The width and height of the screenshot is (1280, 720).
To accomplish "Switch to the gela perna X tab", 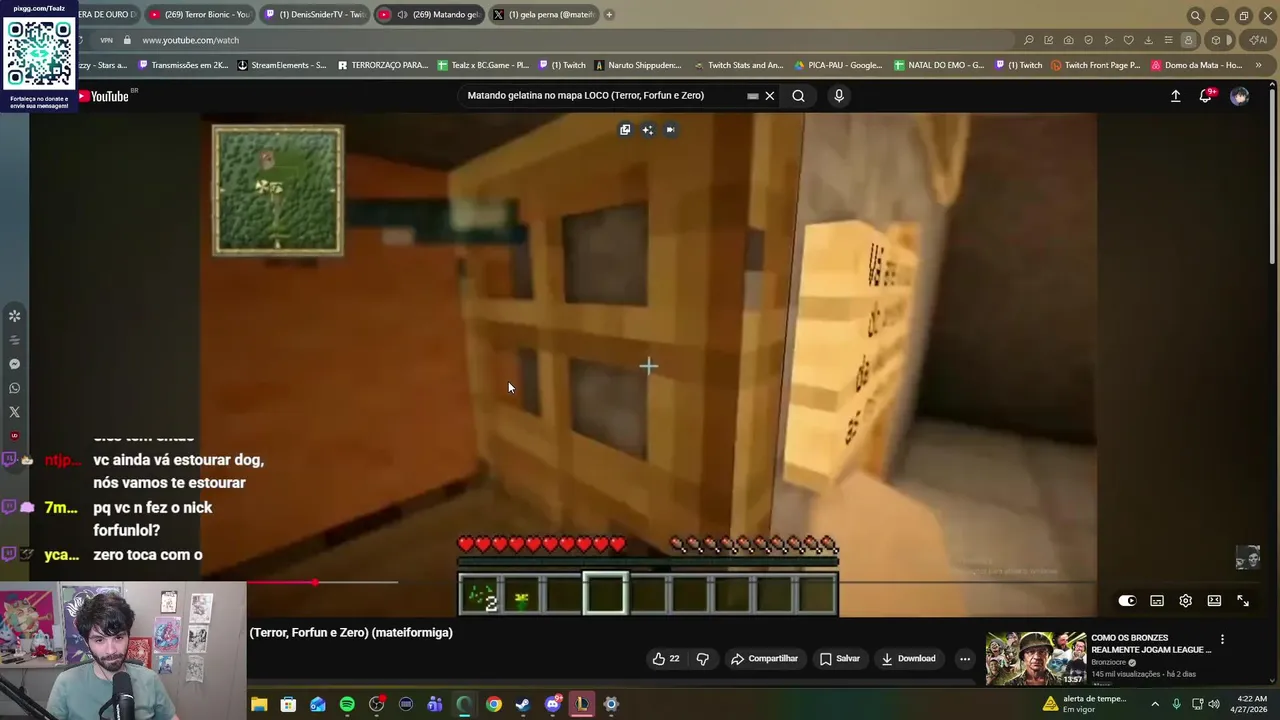I will coord(543,15).
